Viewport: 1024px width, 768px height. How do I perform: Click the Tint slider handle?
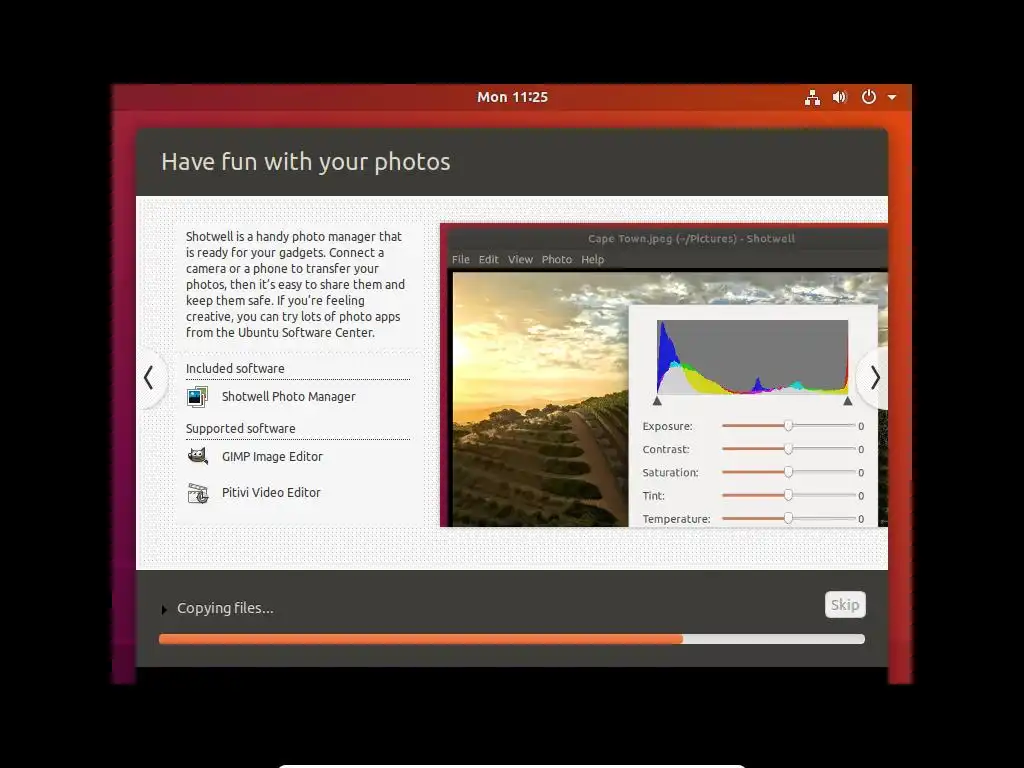[788, 496]
